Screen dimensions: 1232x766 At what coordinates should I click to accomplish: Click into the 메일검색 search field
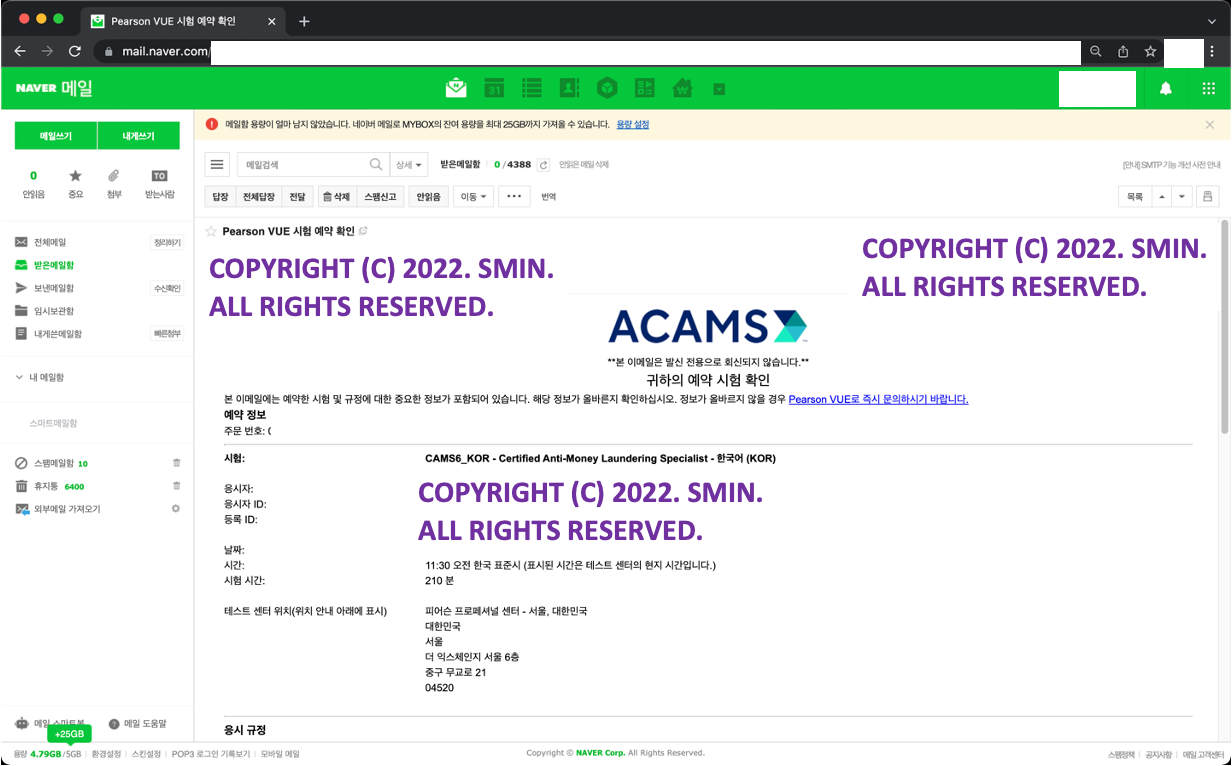[303, 165]
